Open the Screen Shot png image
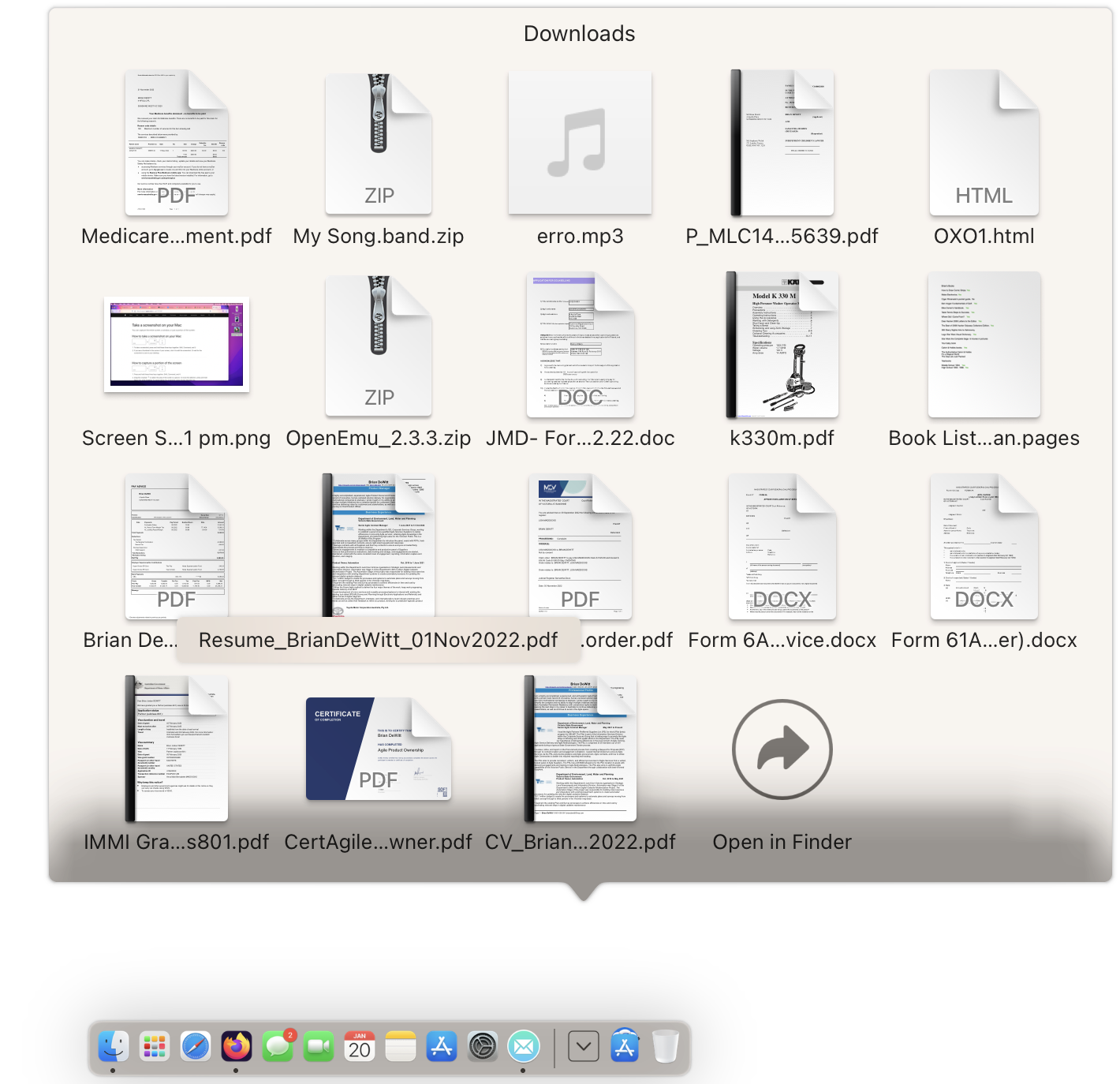The image size is (1120, 1084). pyautogui.click(x=177, y=346)
